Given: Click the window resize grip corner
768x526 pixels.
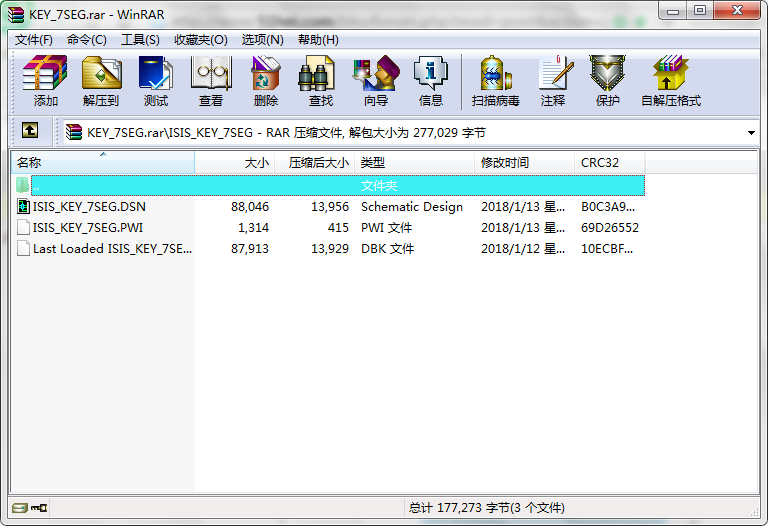Looking at the screenshot, I should point(754,512).
